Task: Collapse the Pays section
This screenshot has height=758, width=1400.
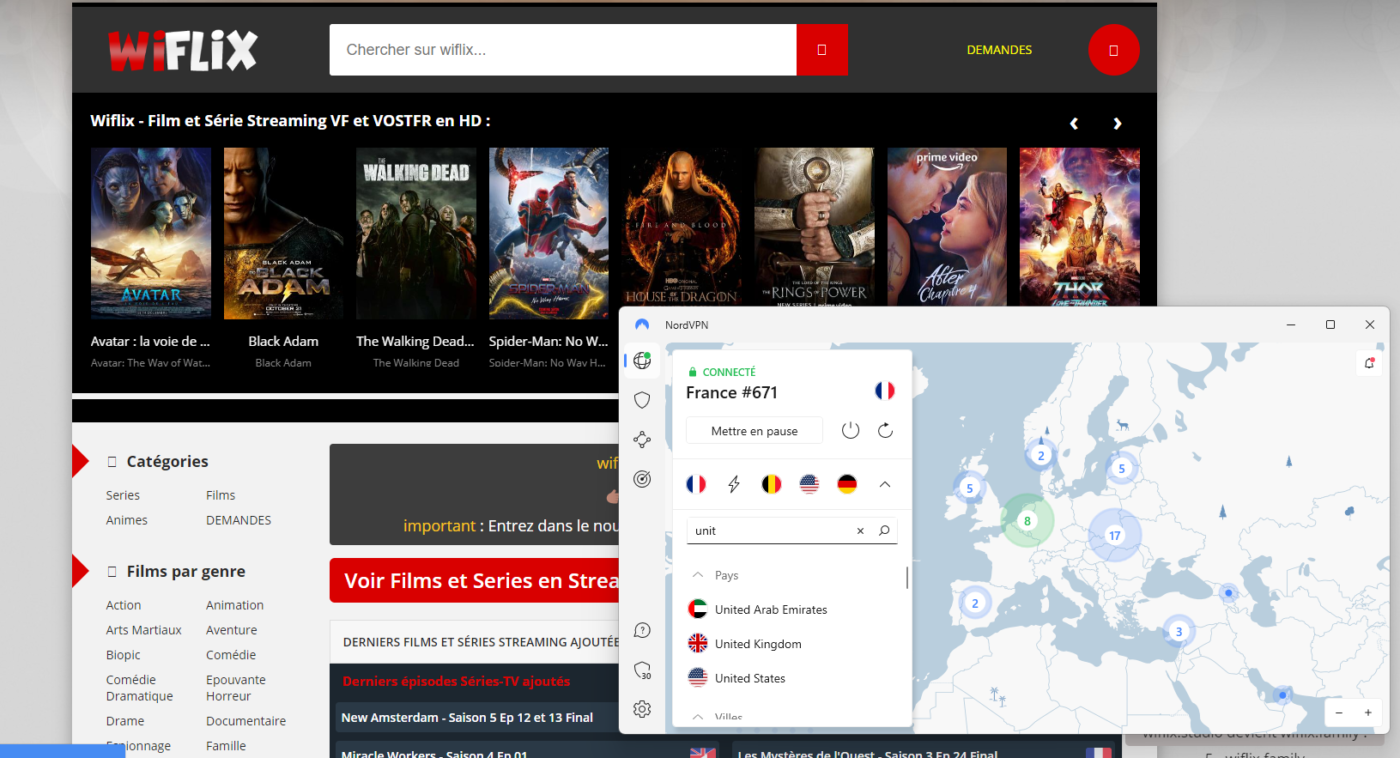Action: [698, 575]
